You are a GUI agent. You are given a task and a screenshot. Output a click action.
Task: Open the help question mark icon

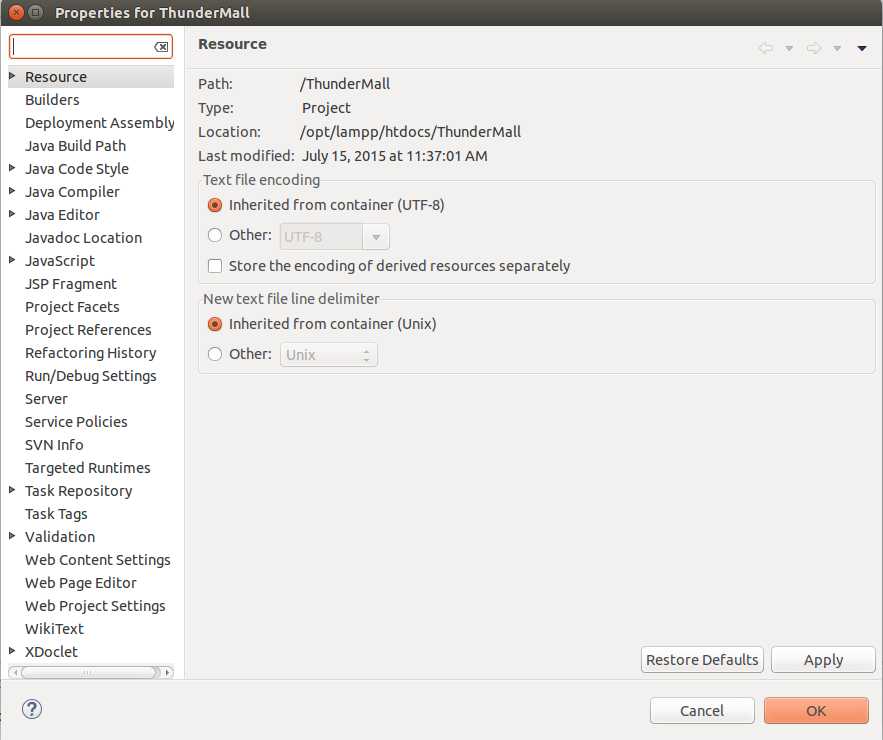point(32,709)
